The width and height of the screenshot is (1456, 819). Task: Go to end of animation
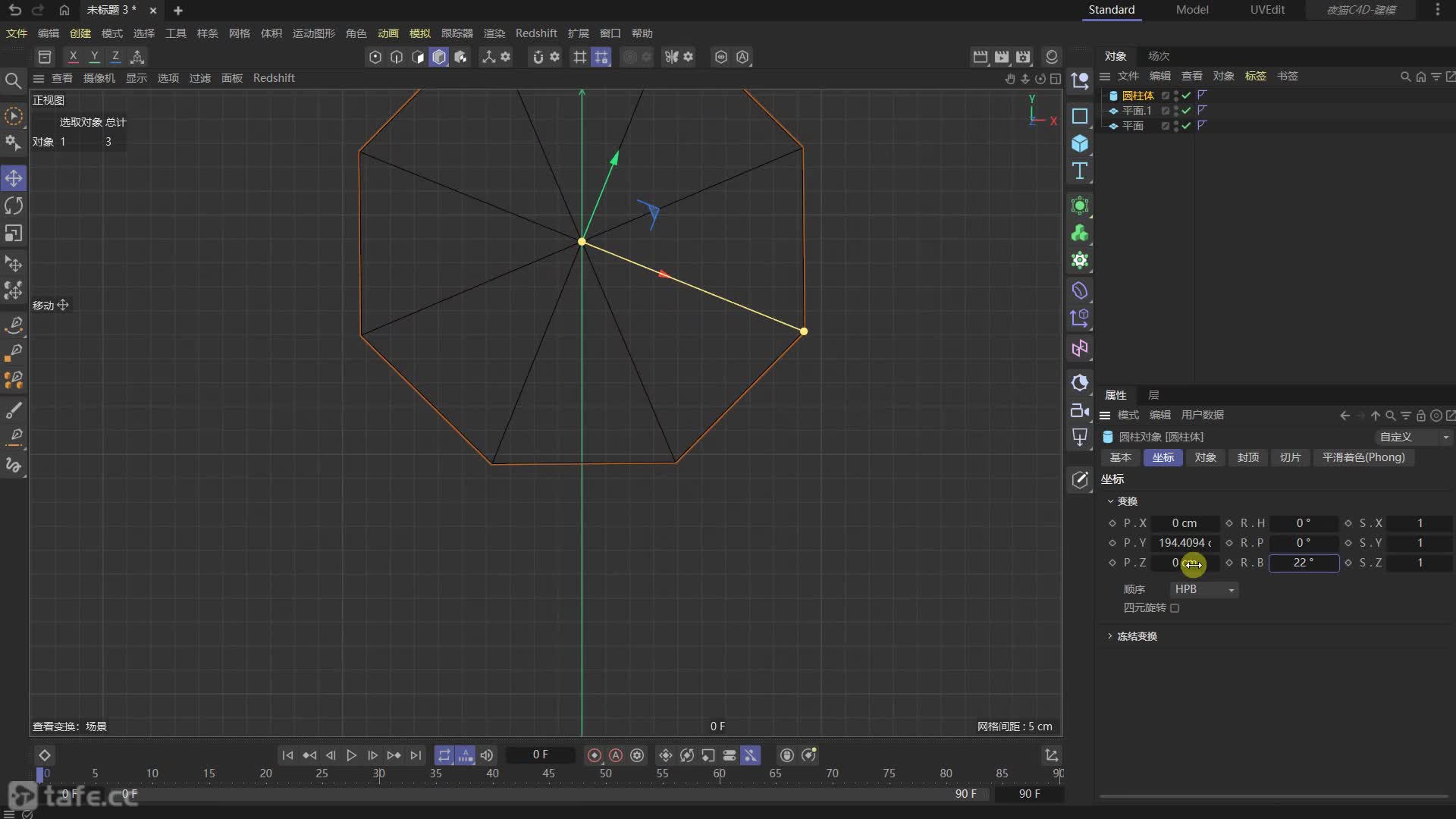point(416,755)
